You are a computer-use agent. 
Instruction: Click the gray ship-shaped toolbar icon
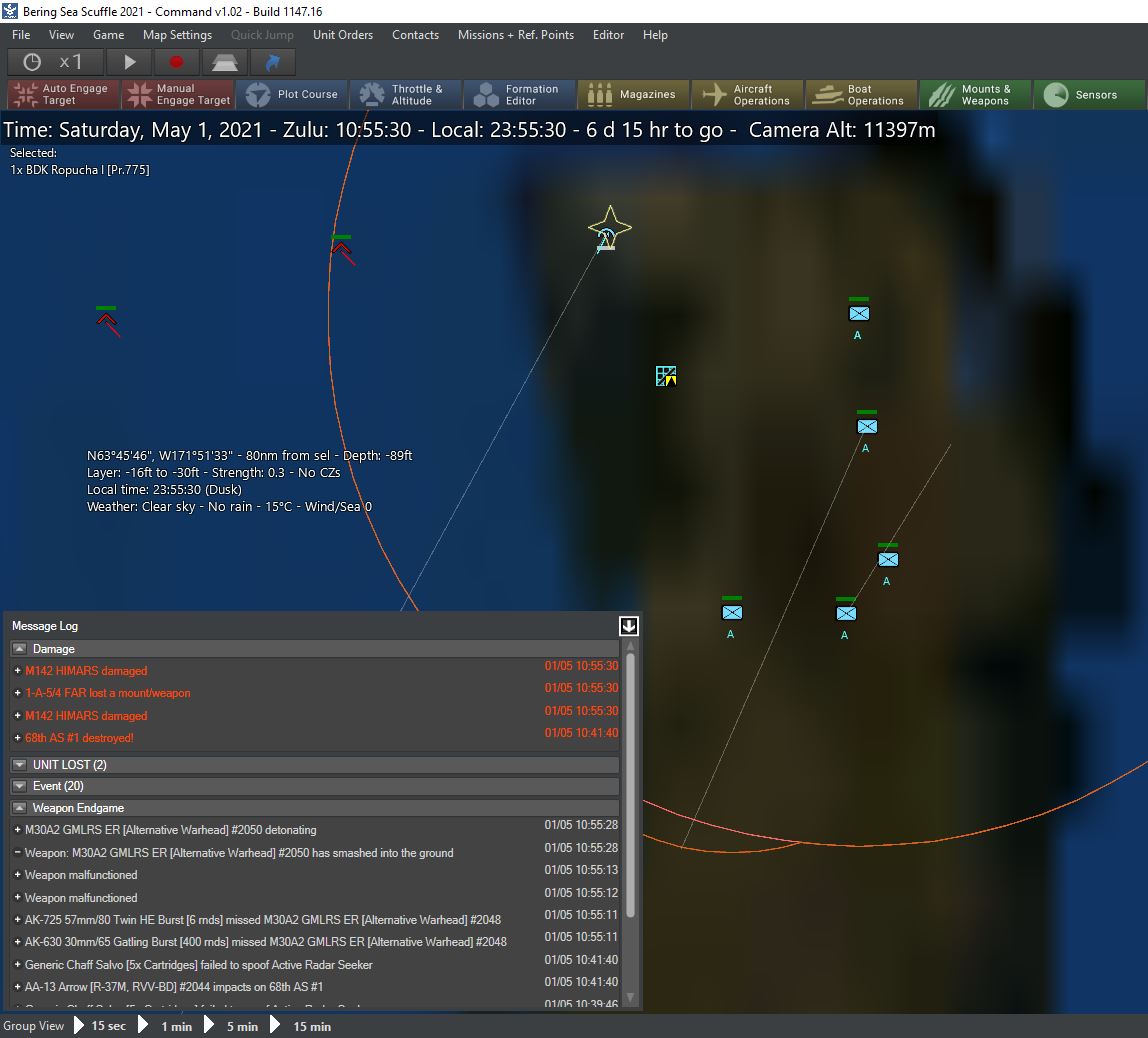click(x=224, y=62)
